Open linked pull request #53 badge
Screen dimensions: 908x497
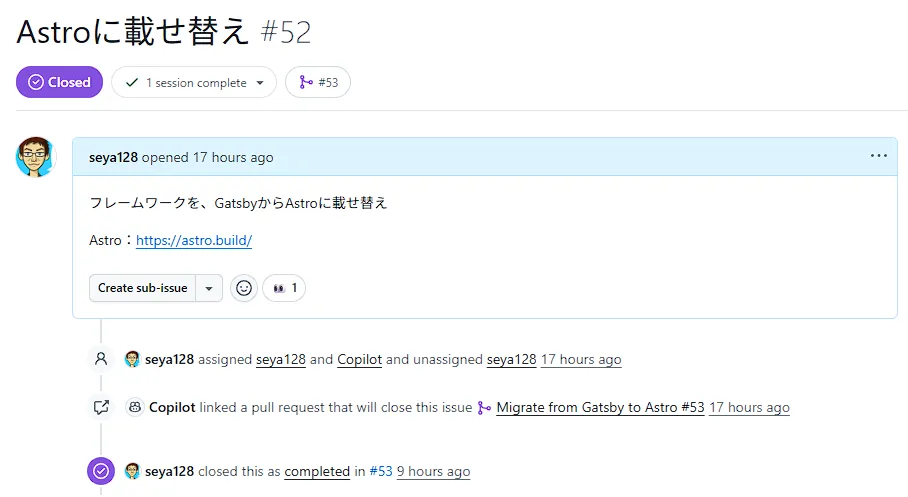pyautogui.click(x=318, y=82)
